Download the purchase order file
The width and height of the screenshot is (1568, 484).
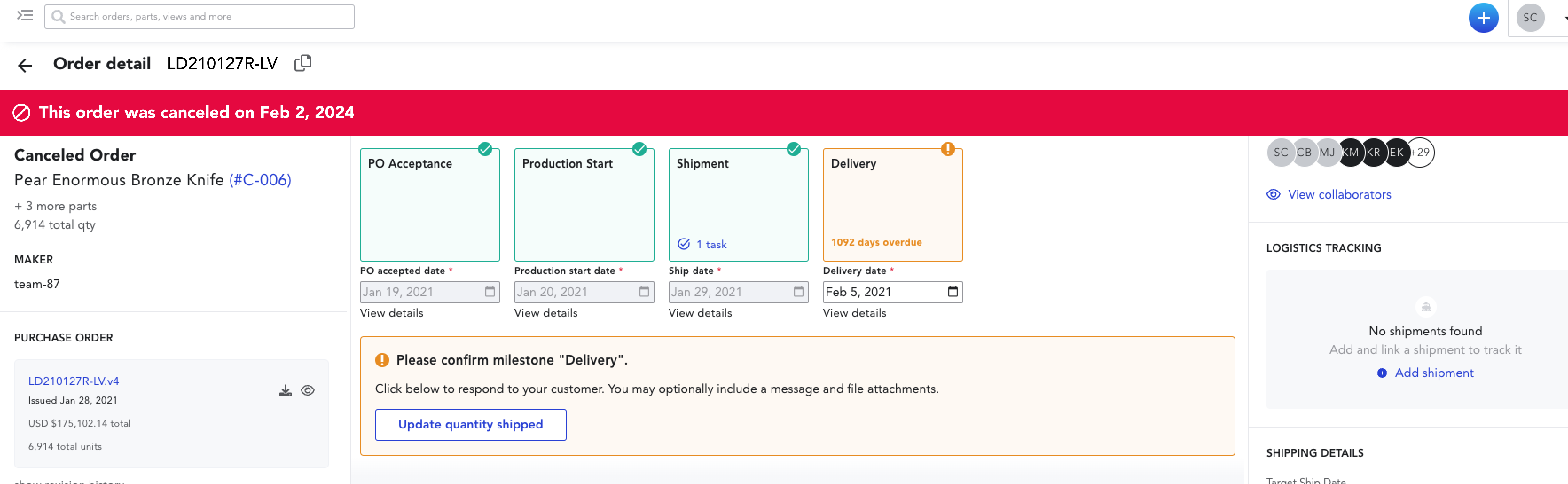[x=285, y=390]
